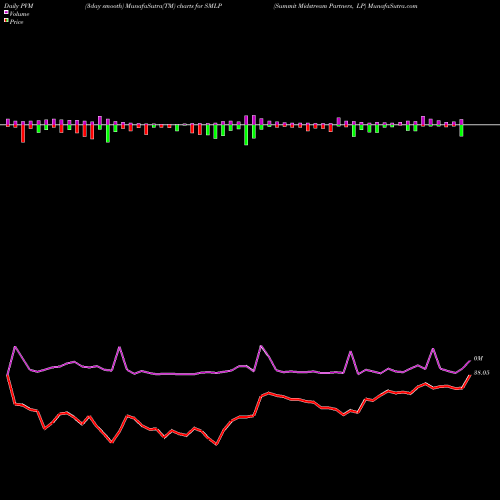Click the '0M' volume value label
500x500 pixels.
[478, 359]
